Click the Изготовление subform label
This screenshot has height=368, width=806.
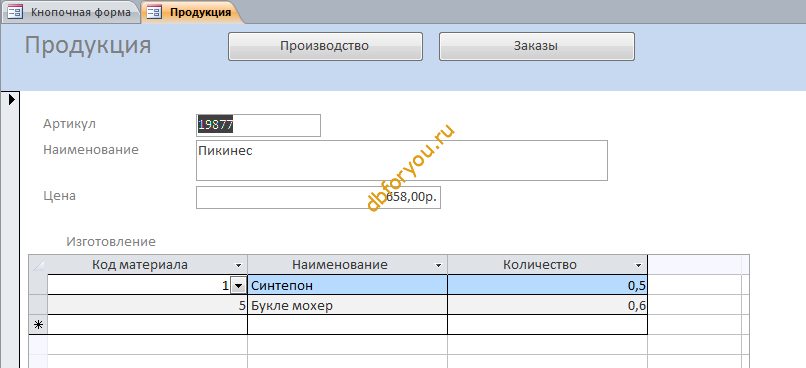click(x=111, y=242)
